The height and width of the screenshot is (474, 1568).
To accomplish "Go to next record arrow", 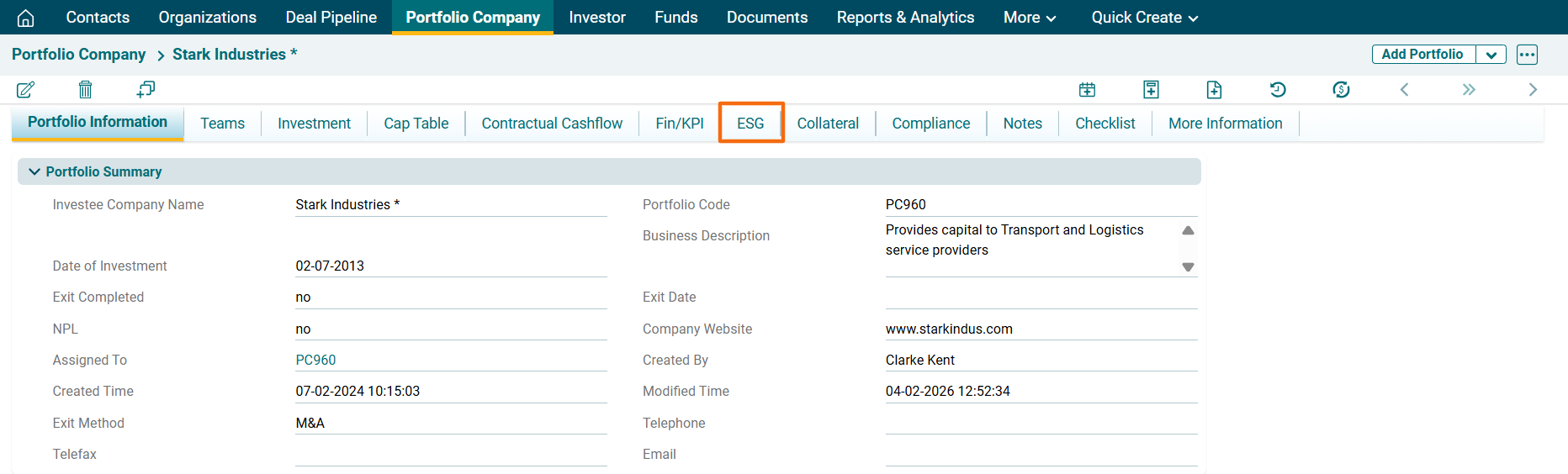I will click(x=1533, y=89).
